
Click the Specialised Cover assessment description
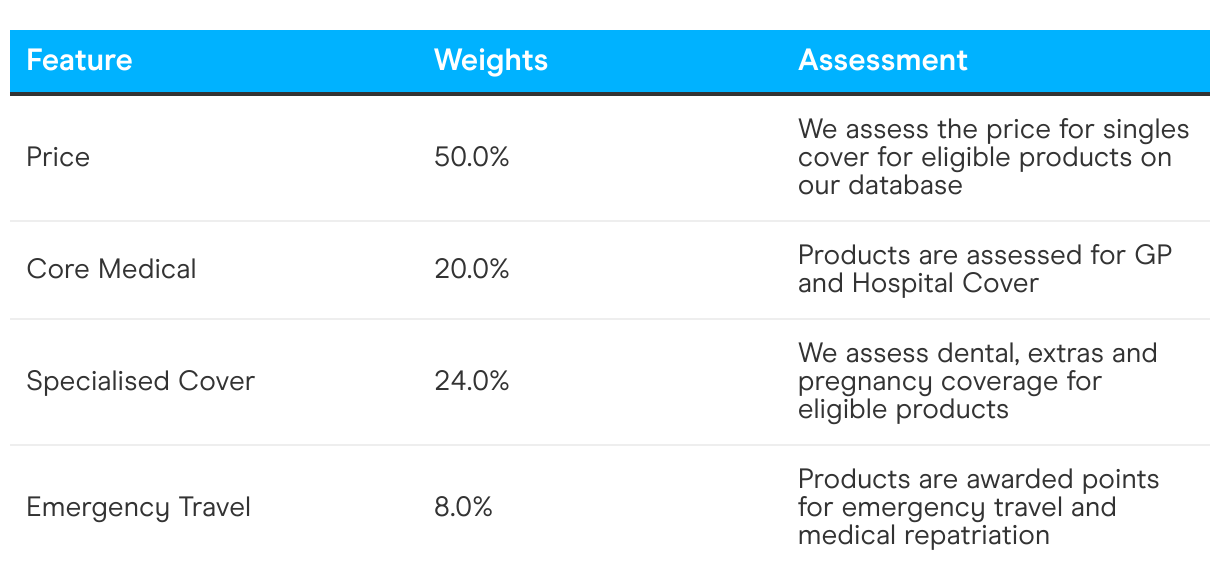(976, 381)
